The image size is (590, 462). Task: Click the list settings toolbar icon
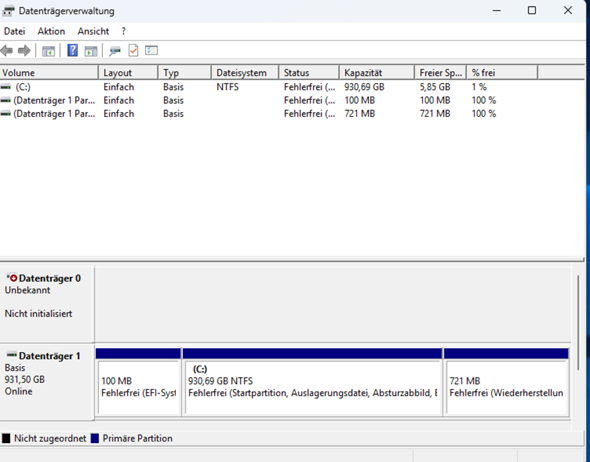tap(151, 50)
